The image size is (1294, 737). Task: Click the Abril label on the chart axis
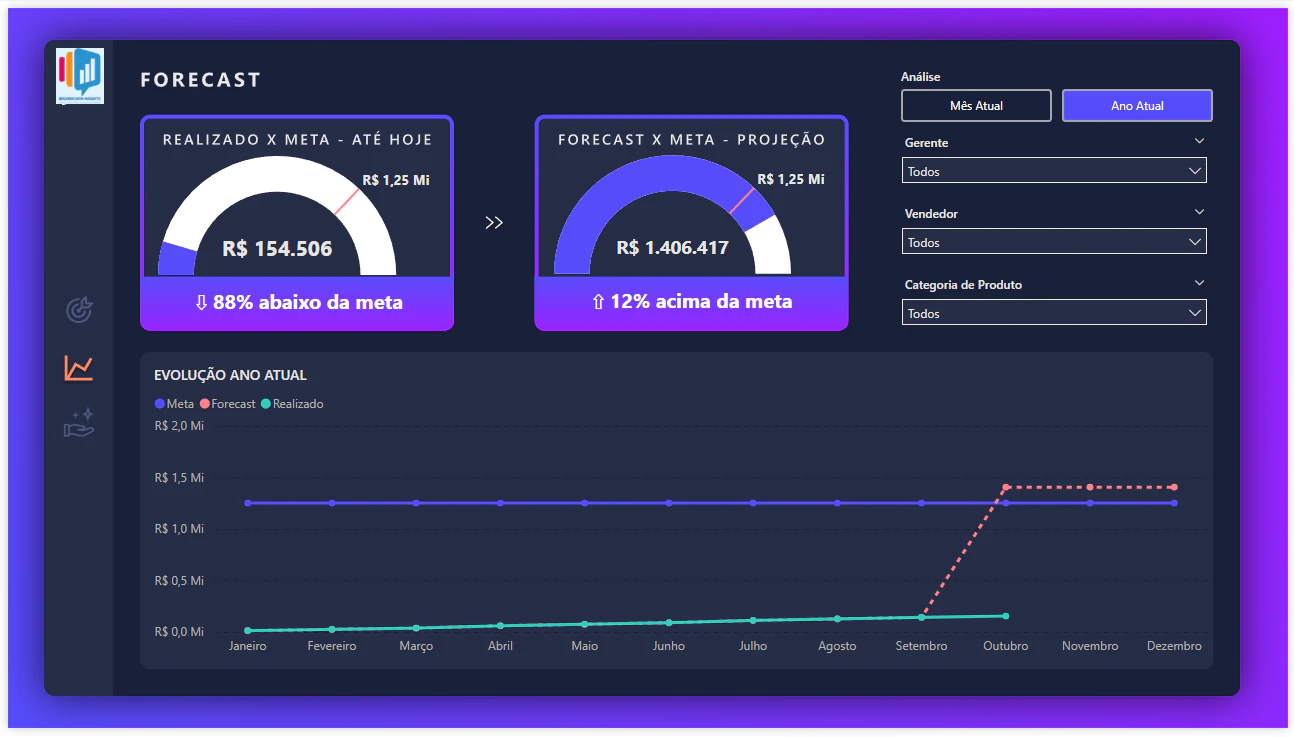[500, 646]
